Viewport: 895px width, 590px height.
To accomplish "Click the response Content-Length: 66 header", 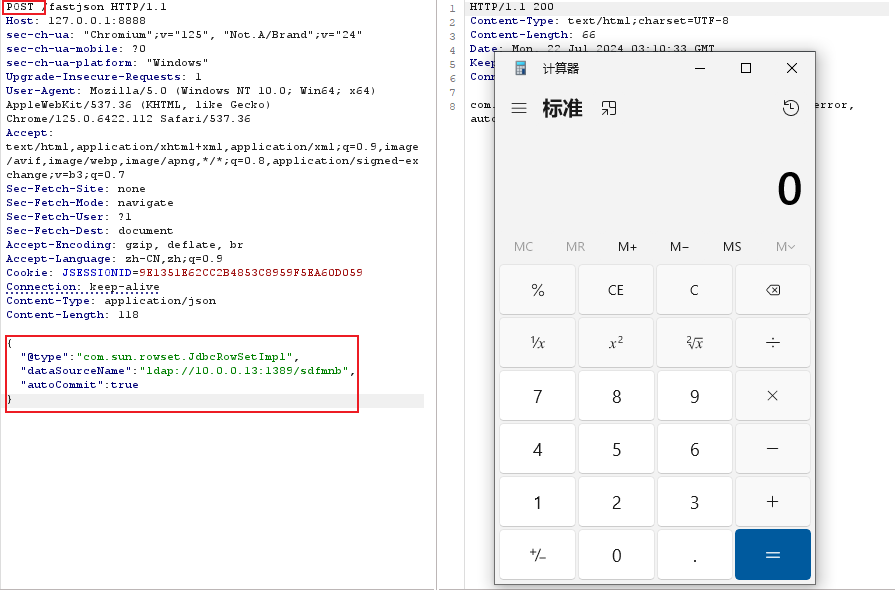I will [532, 35].
